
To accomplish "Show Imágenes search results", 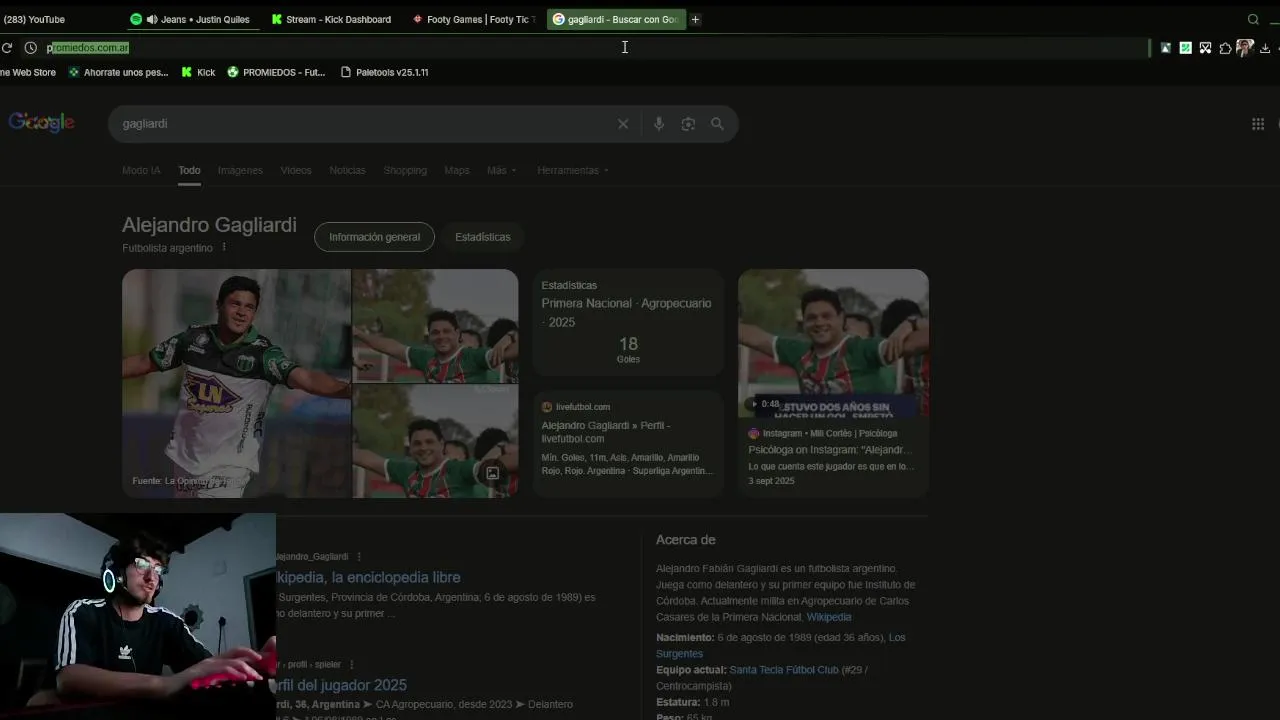I will 240,170.
